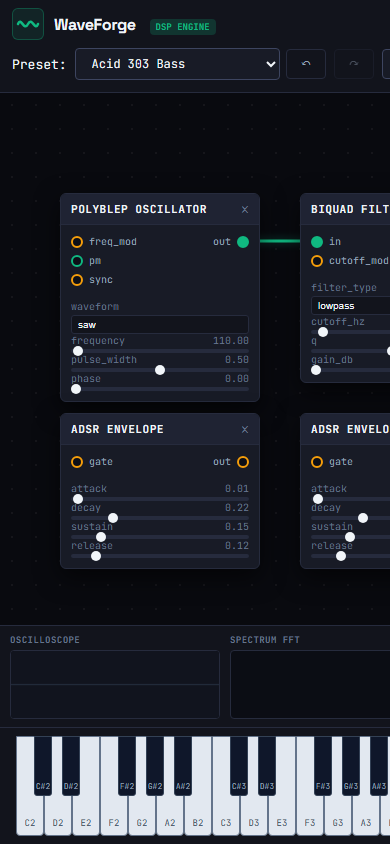Click the pm input port on the oscillator
390x844 pixels.
(77, 261)
